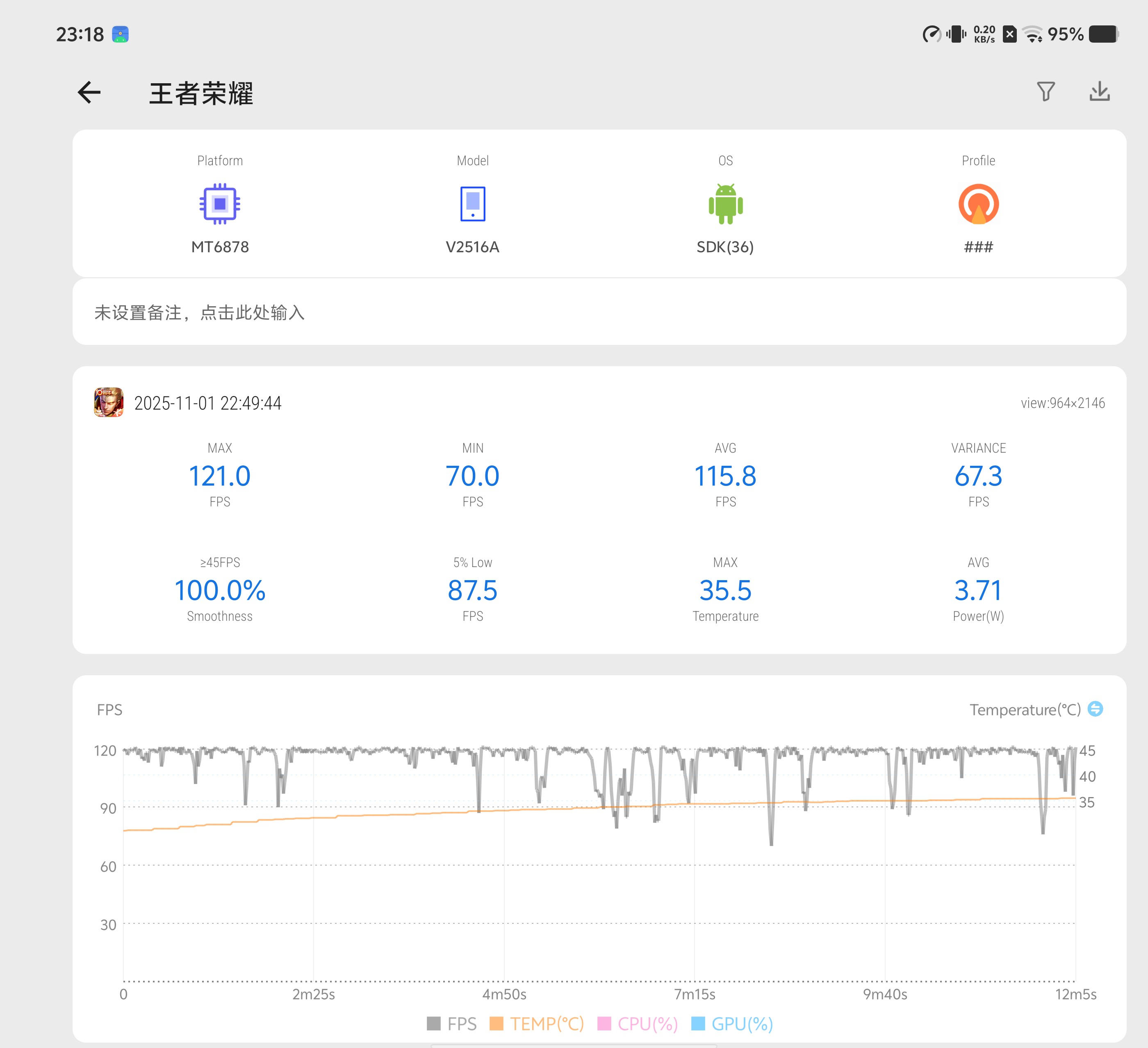Tap the light blue GPU(%) legend color swatch
The width and height of the screenshot is (1148, 1048).
pos(698,1023)
